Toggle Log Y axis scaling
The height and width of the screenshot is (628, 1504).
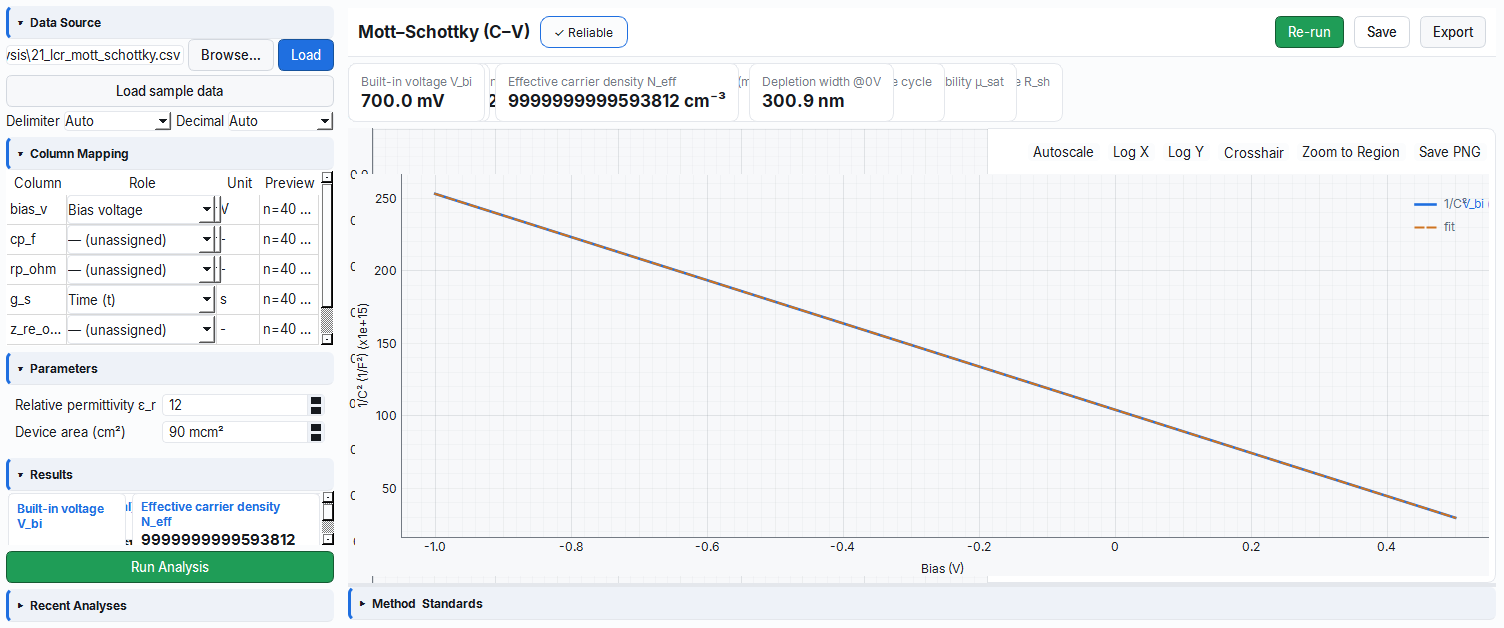[x=1186, y=152]
